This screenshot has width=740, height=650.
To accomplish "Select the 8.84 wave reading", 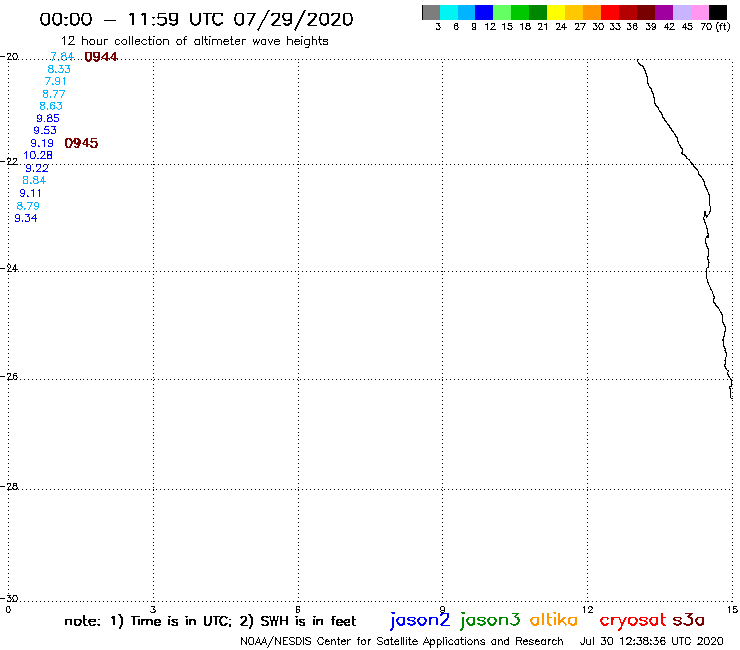I will point(34,180).
